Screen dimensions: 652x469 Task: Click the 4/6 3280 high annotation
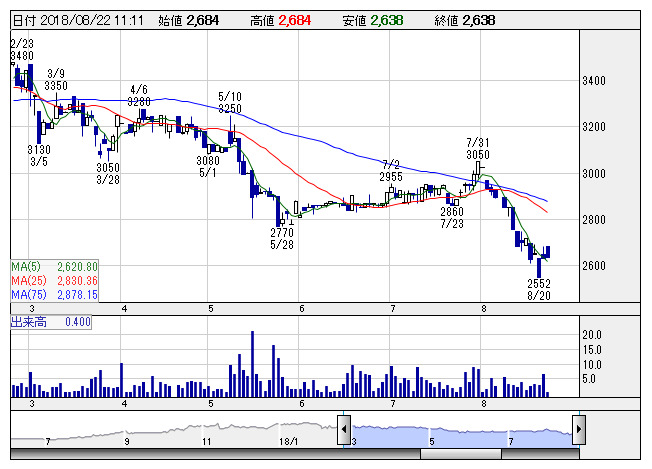(x=139, y=96)
